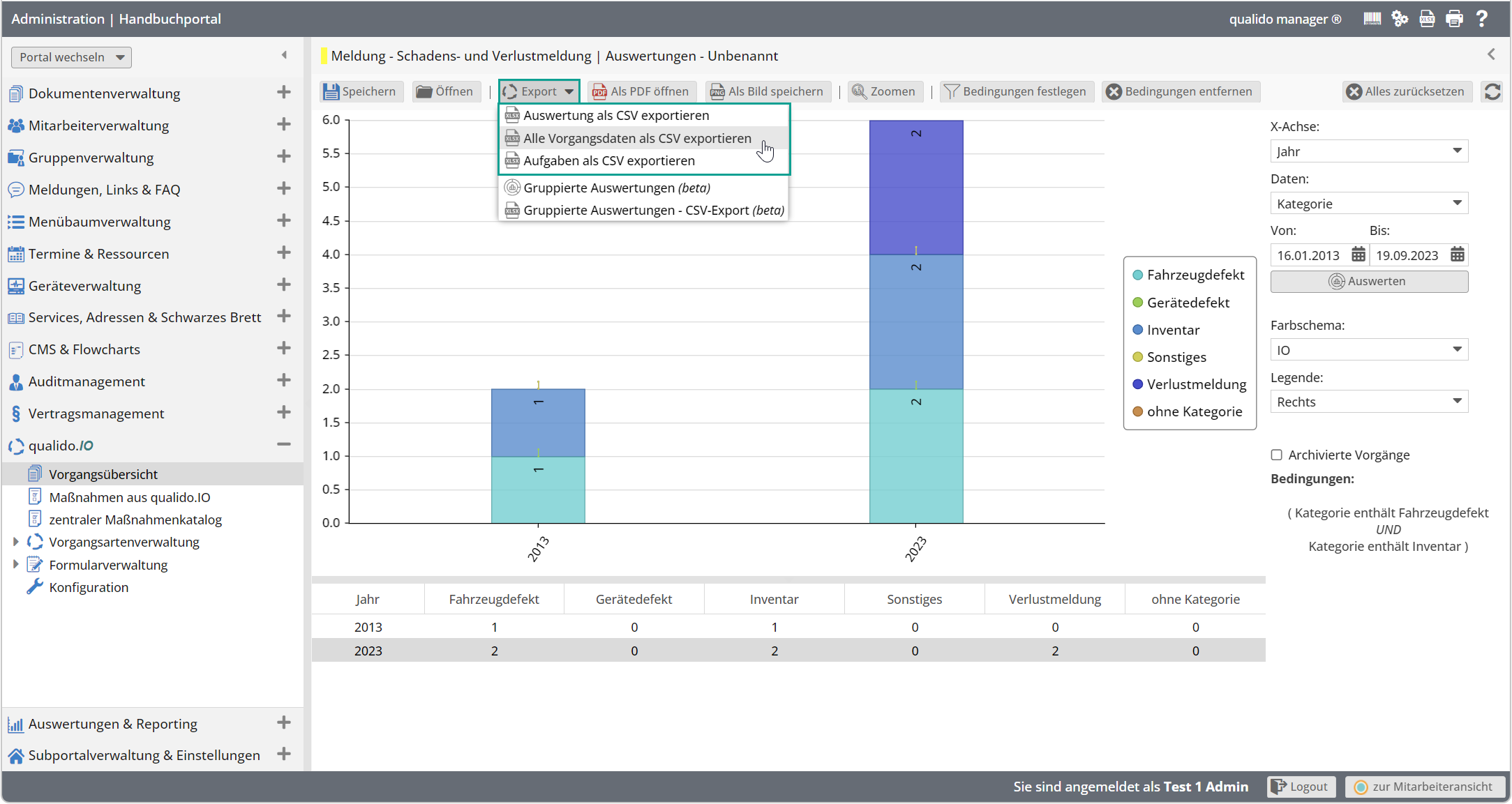Expand the Vorgangsartenverwaltung tree entry
Image resolution: width=1512 pixels, height=804 pixels.
coord(17,542)
